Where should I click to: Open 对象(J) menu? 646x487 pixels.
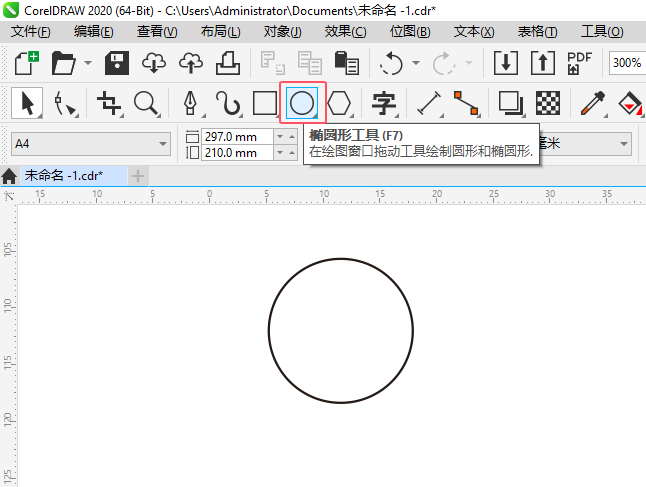pyautogui.click(x=283, y=32)
